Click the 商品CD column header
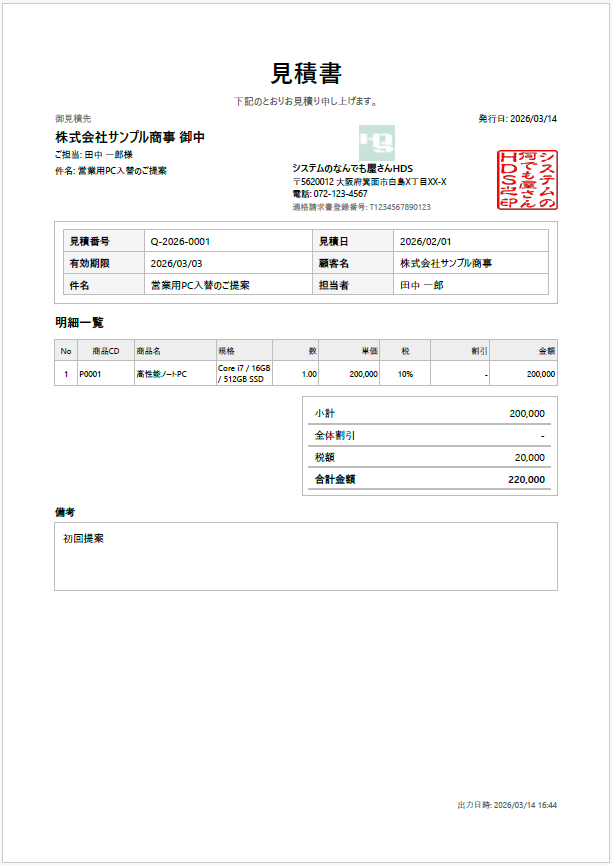612x865 pixels. pyautogui.click(x=105, y=351)
